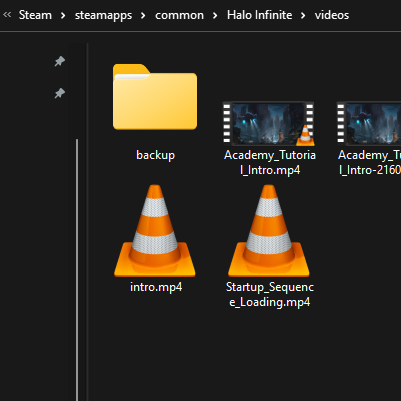Select the intro.mp4 VLC cone icon
This screenshot has height=401, width=401.
click(155, 231)
